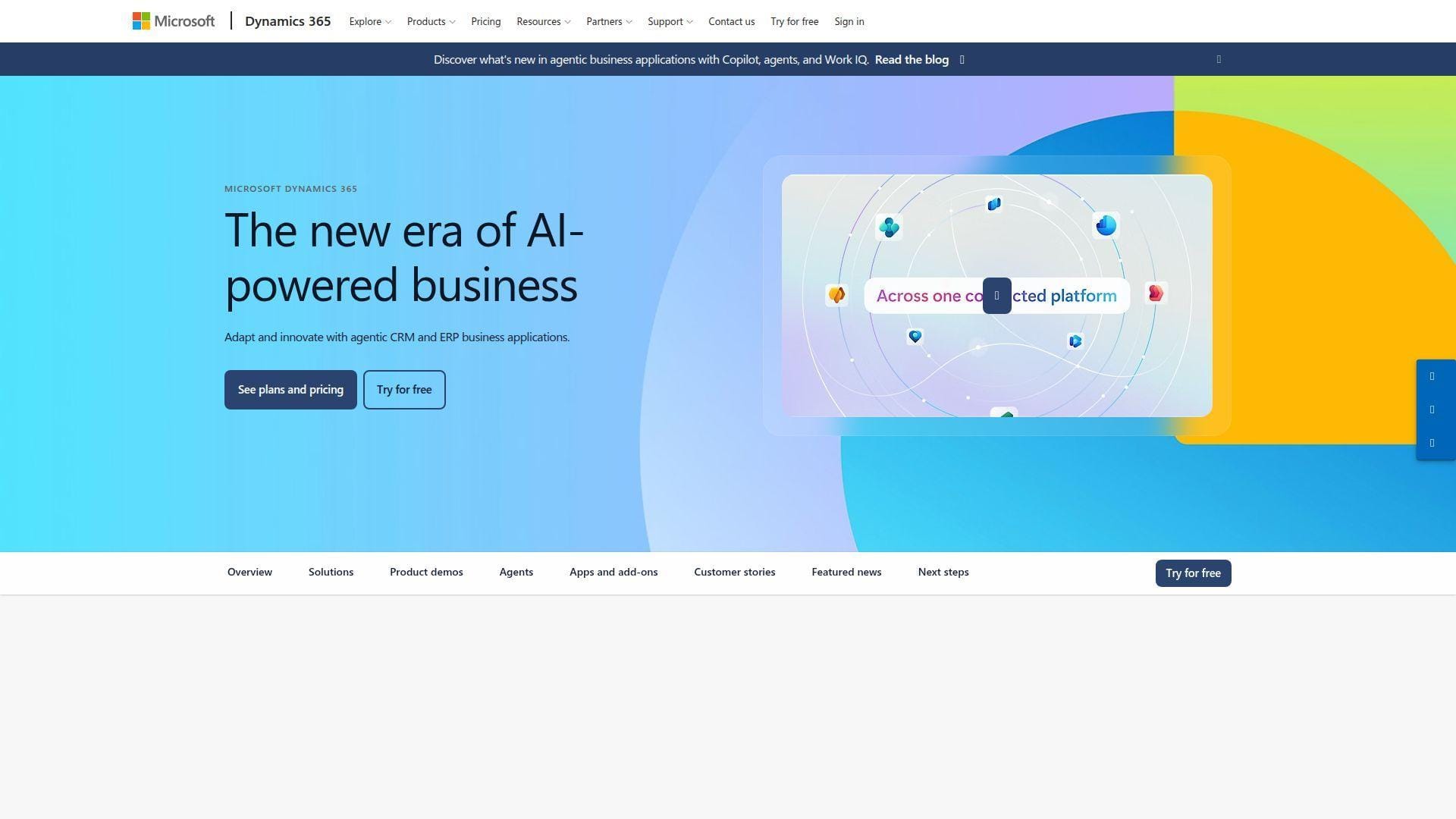Click Try for free in the section bar
The height and width of the screenshot is (819, 1456).
(1193, 573)
